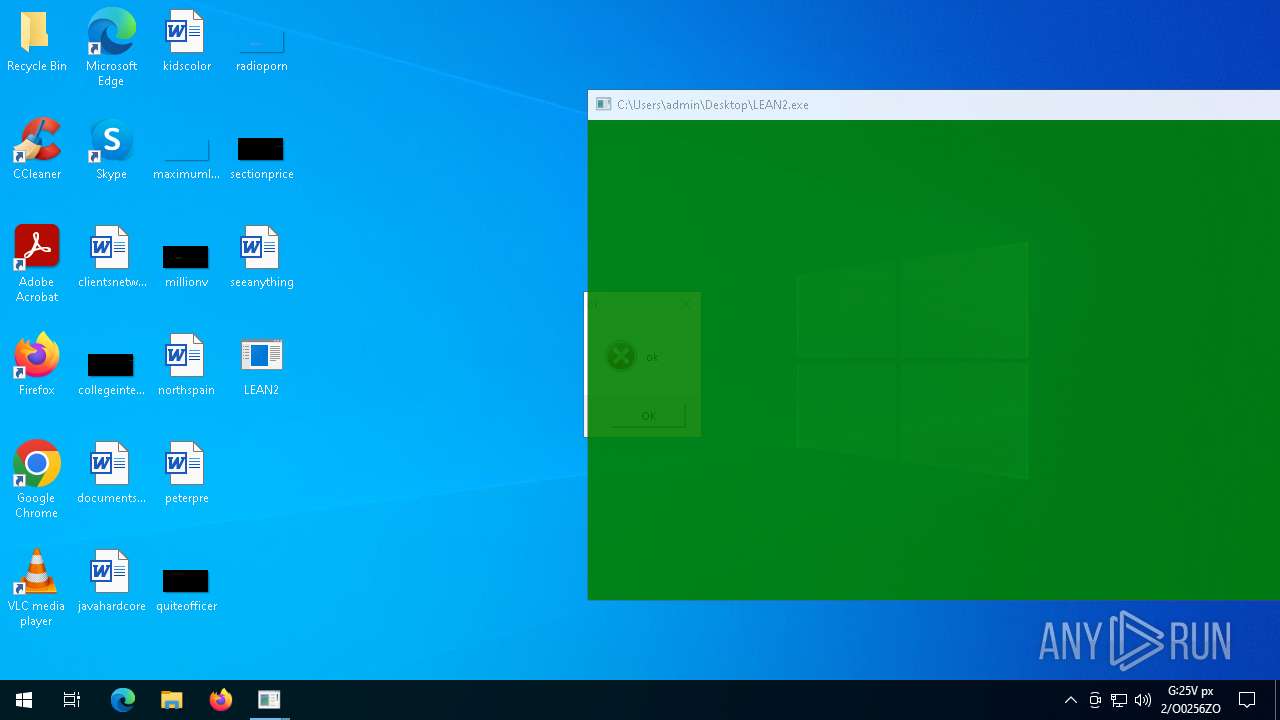The height and width of the screenshot is (720, 1280).
Task: Open File Explorer from the taskbar
Action: (x=172, y=700)
